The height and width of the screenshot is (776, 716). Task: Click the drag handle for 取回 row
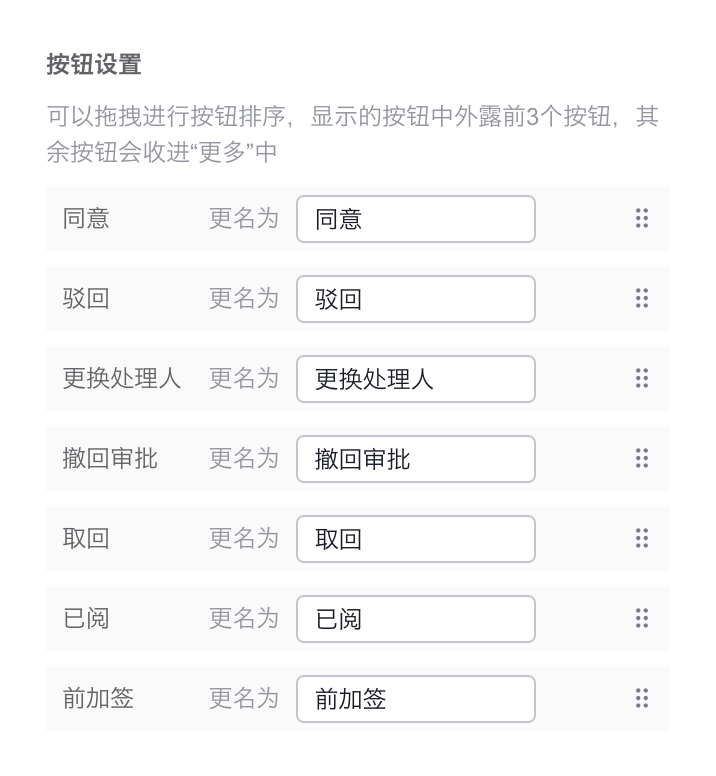[642, 538]
